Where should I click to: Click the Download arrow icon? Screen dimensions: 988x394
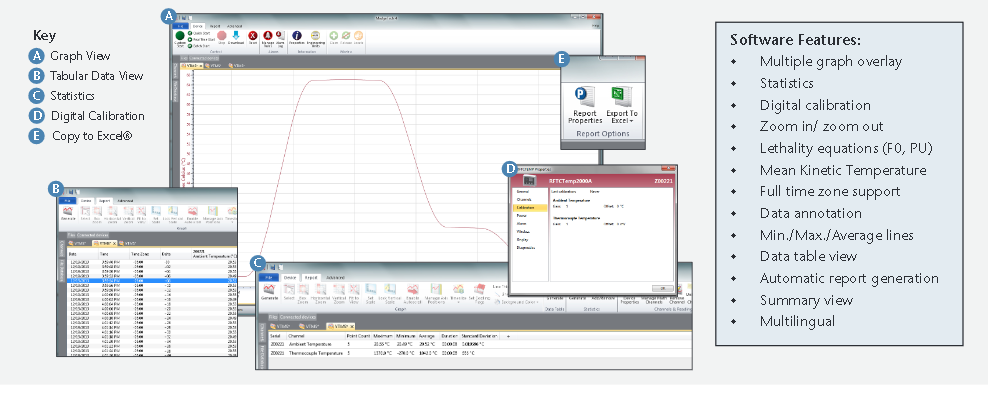236,35
